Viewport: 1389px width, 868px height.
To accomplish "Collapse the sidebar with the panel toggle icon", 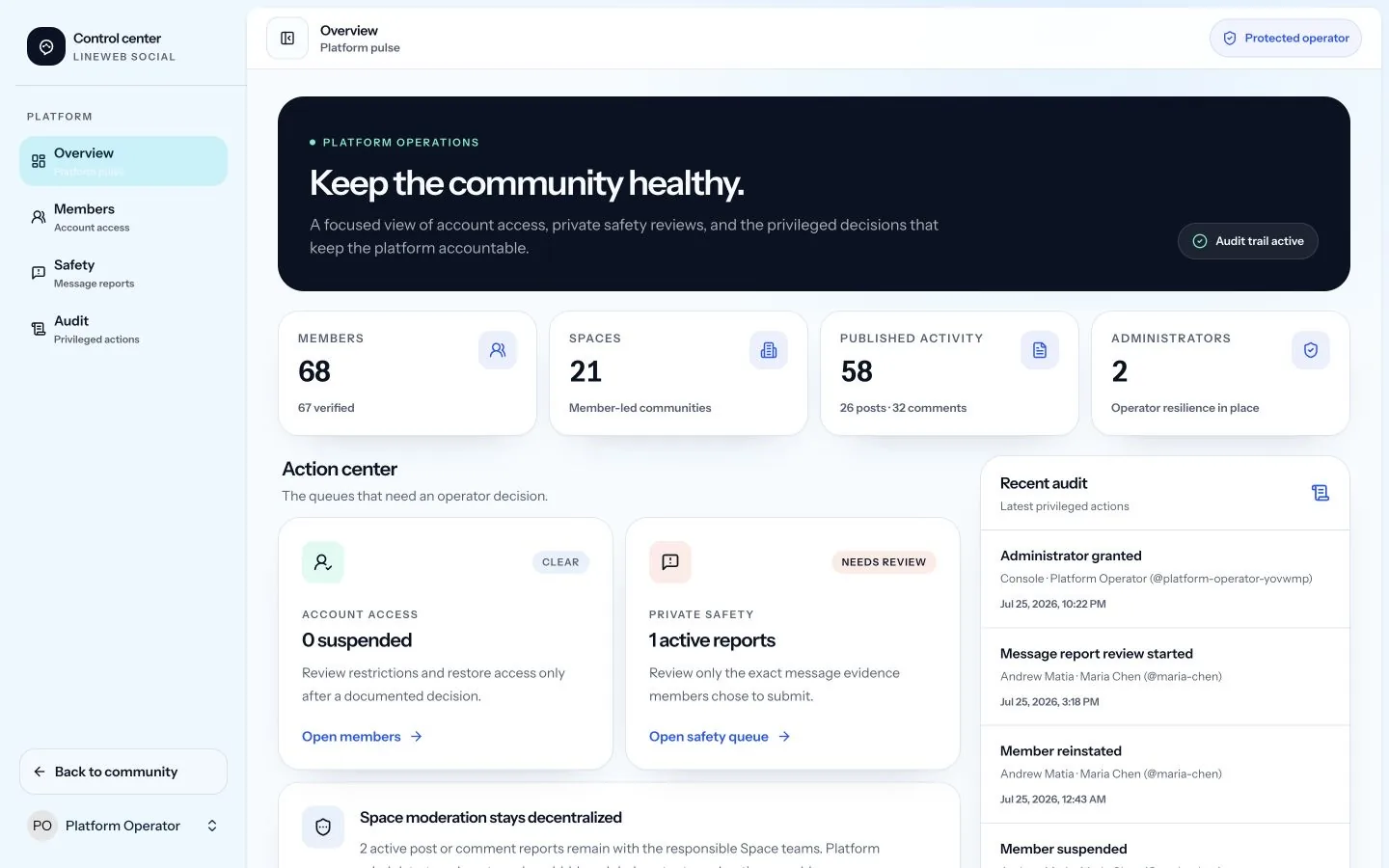I will (x=287, y=39).
